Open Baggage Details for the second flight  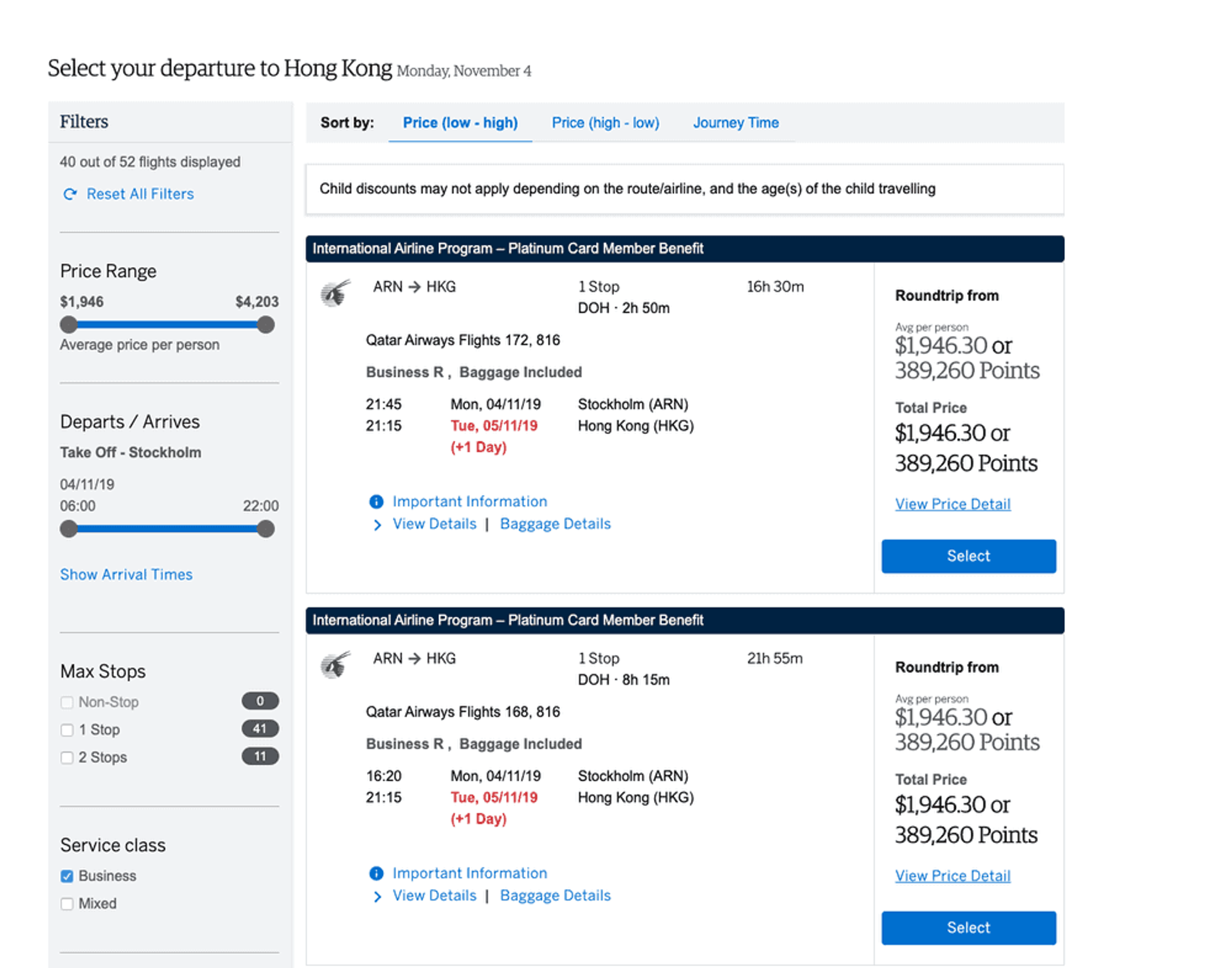coord(555,896)
